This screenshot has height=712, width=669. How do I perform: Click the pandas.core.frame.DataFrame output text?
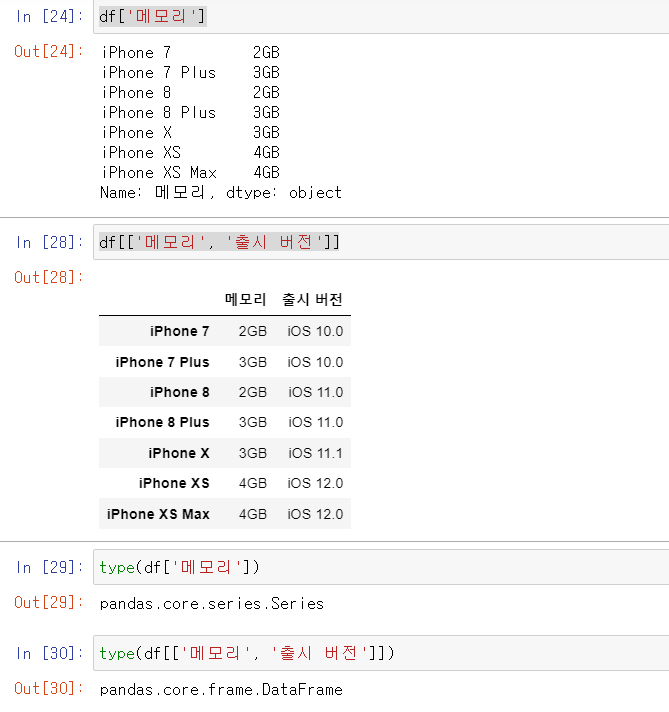click(x=221, y=689)
